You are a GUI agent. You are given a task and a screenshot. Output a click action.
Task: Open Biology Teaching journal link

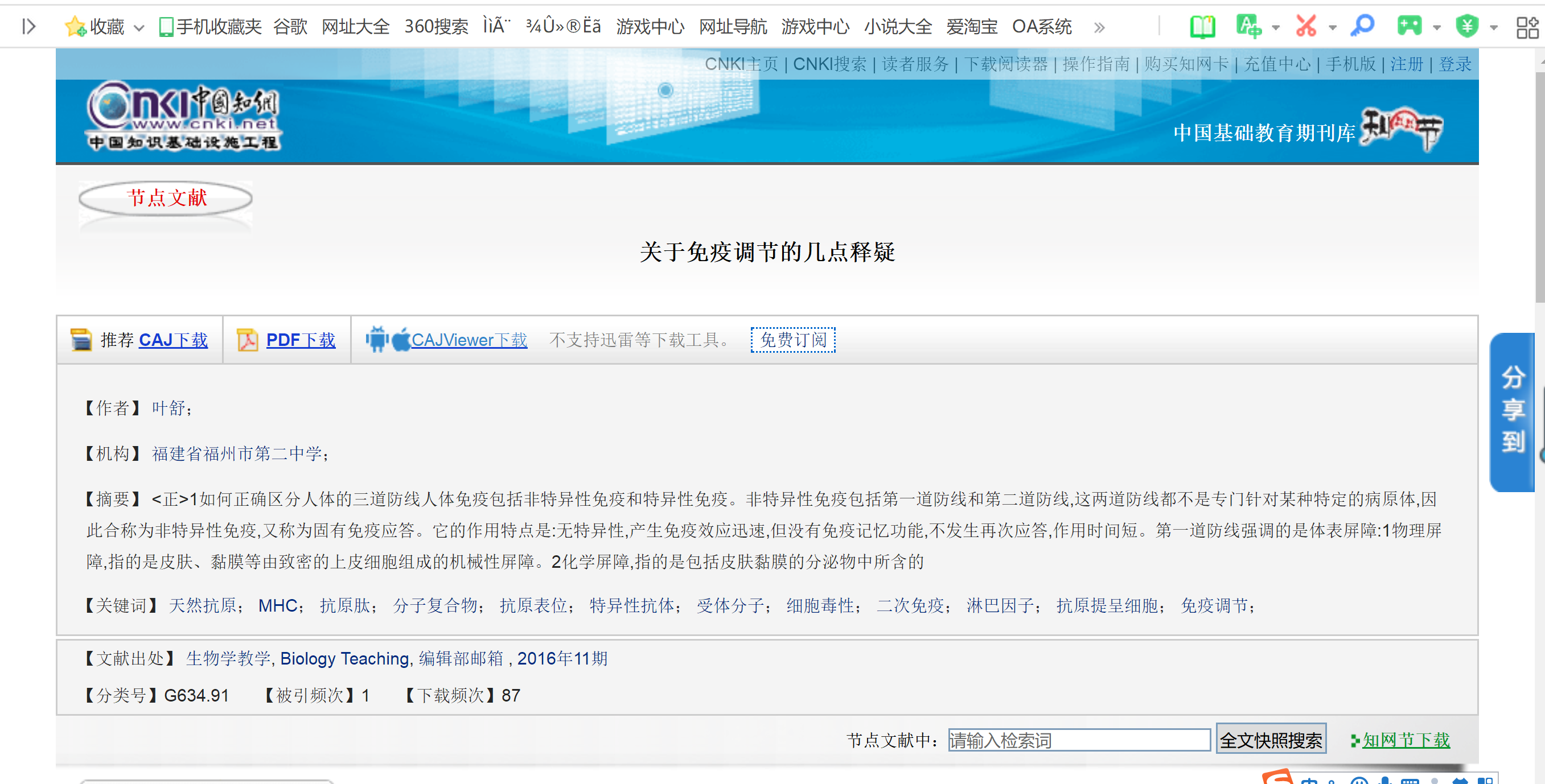coord(344,658)
